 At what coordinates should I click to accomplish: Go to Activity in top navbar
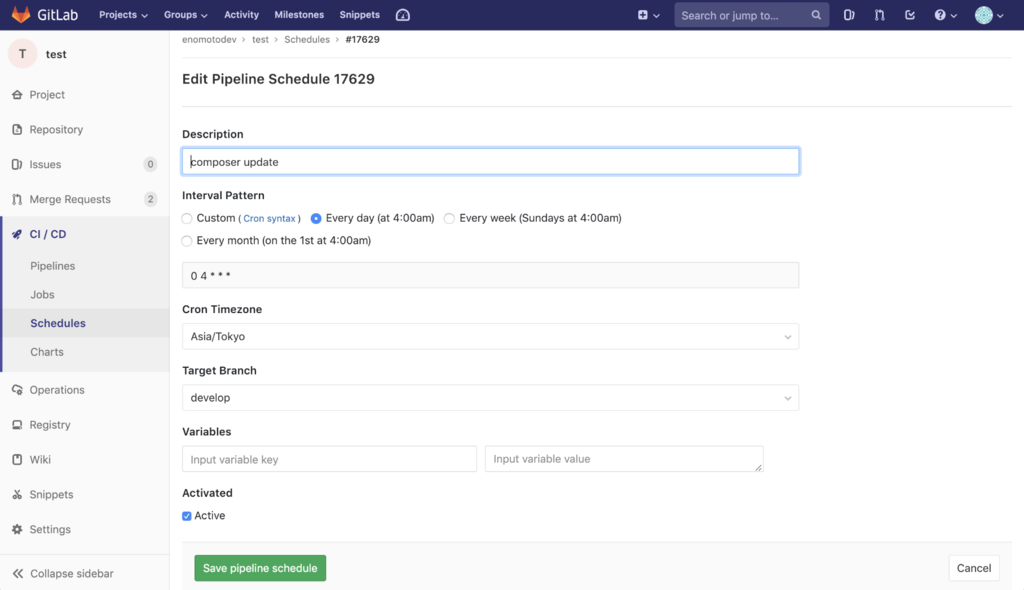coord(241,14)
